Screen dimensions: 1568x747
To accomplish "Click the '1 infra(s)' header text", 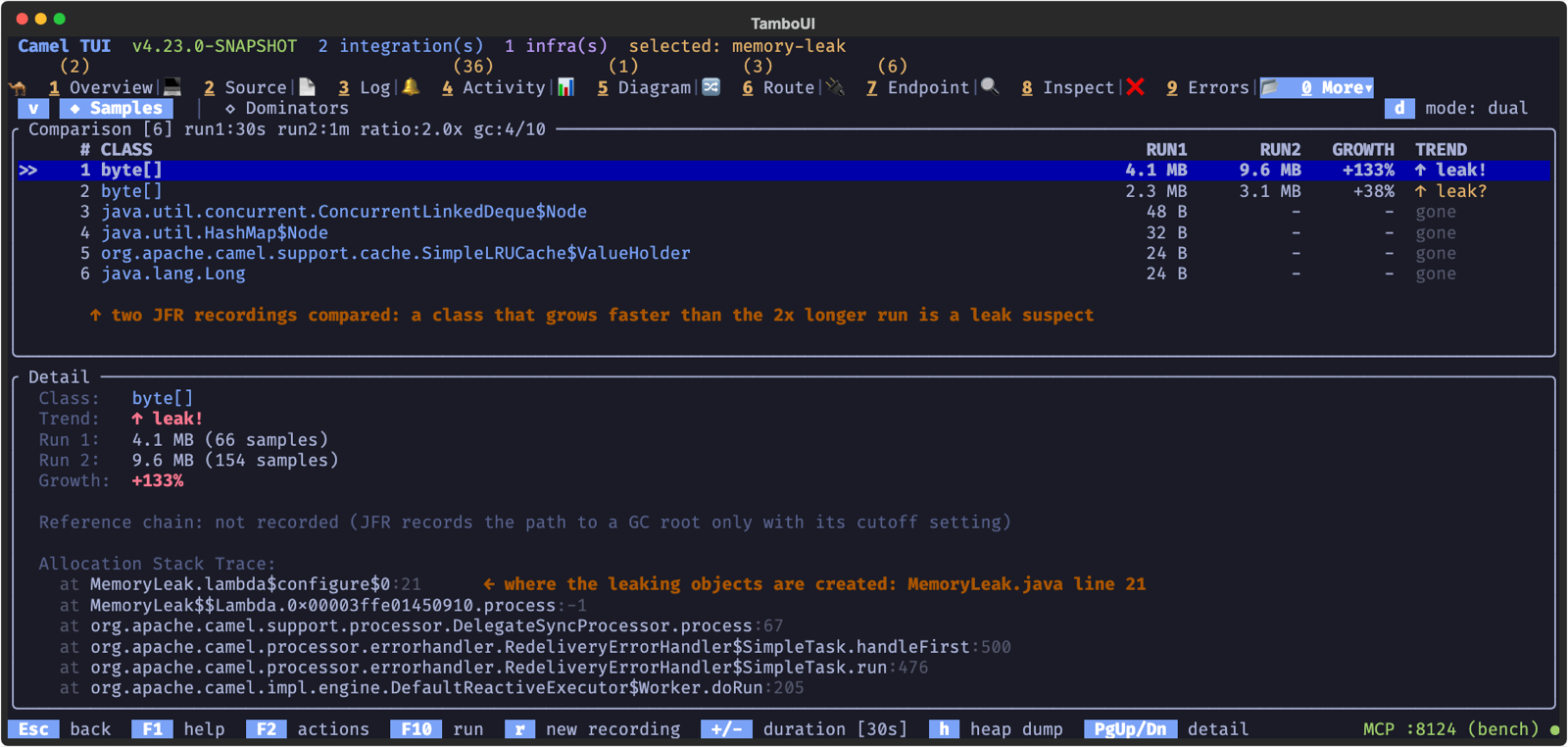I will (x=556, y=46).
